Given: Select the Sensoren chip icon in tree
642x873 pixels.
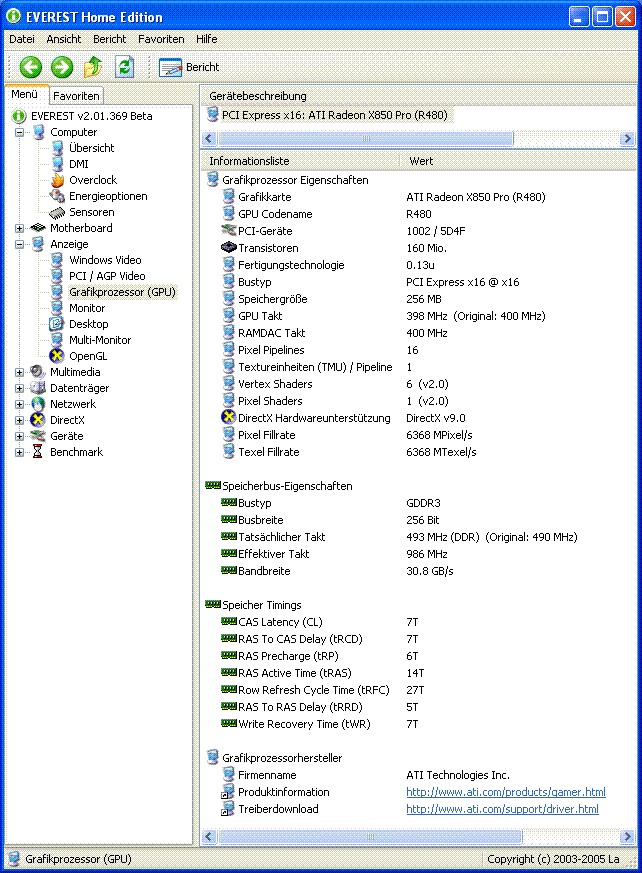Looking at the screenshot, I should [x=57, y=212].
